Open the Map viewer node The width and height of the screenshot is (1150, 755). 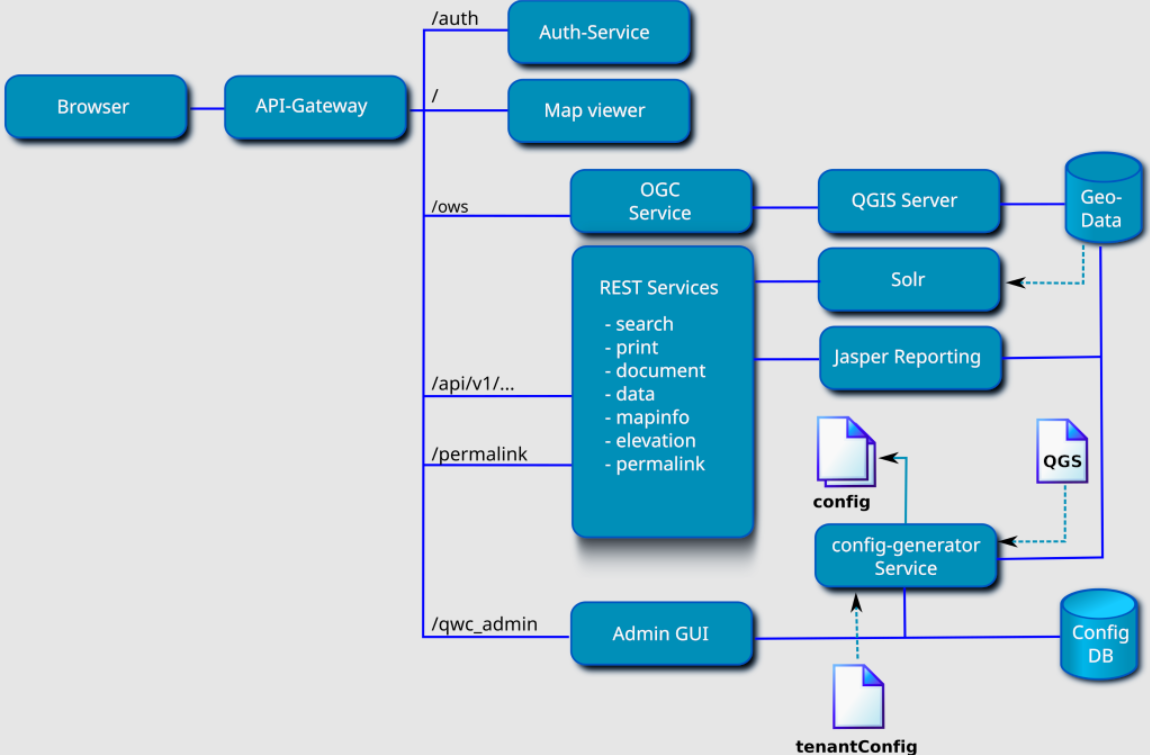(596, 111)
